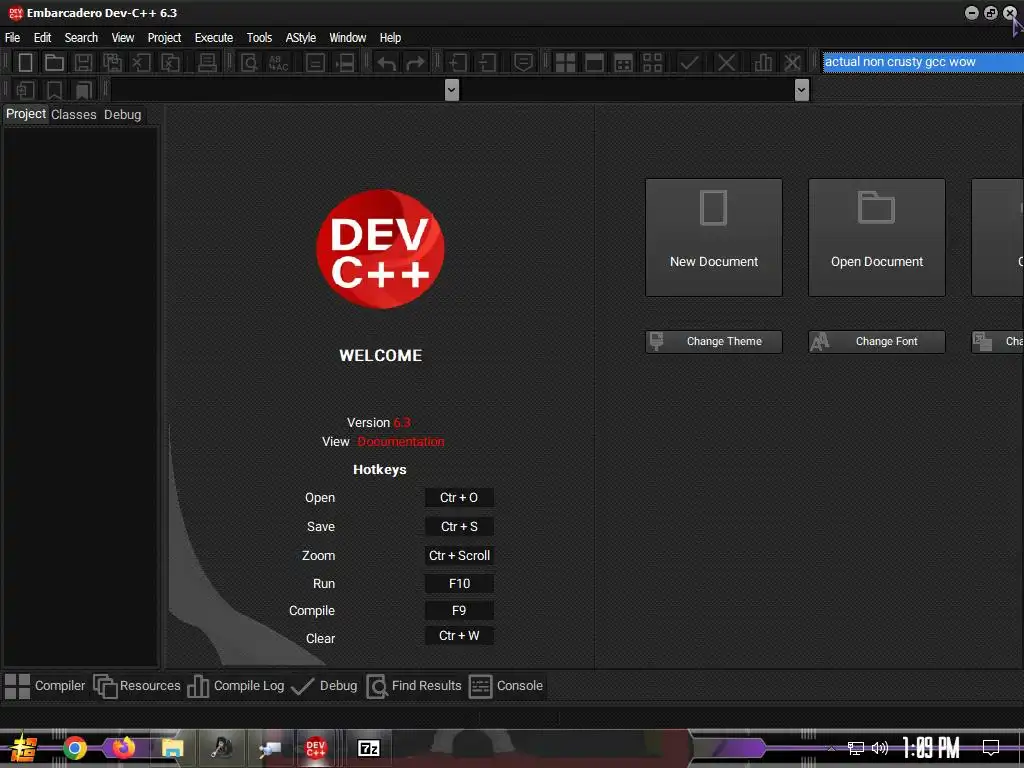Image resolution: width=1024 pixels, height=768 pixels.
Task: Click the filled Goto Bookmark icon
Action: pos(84,89)
